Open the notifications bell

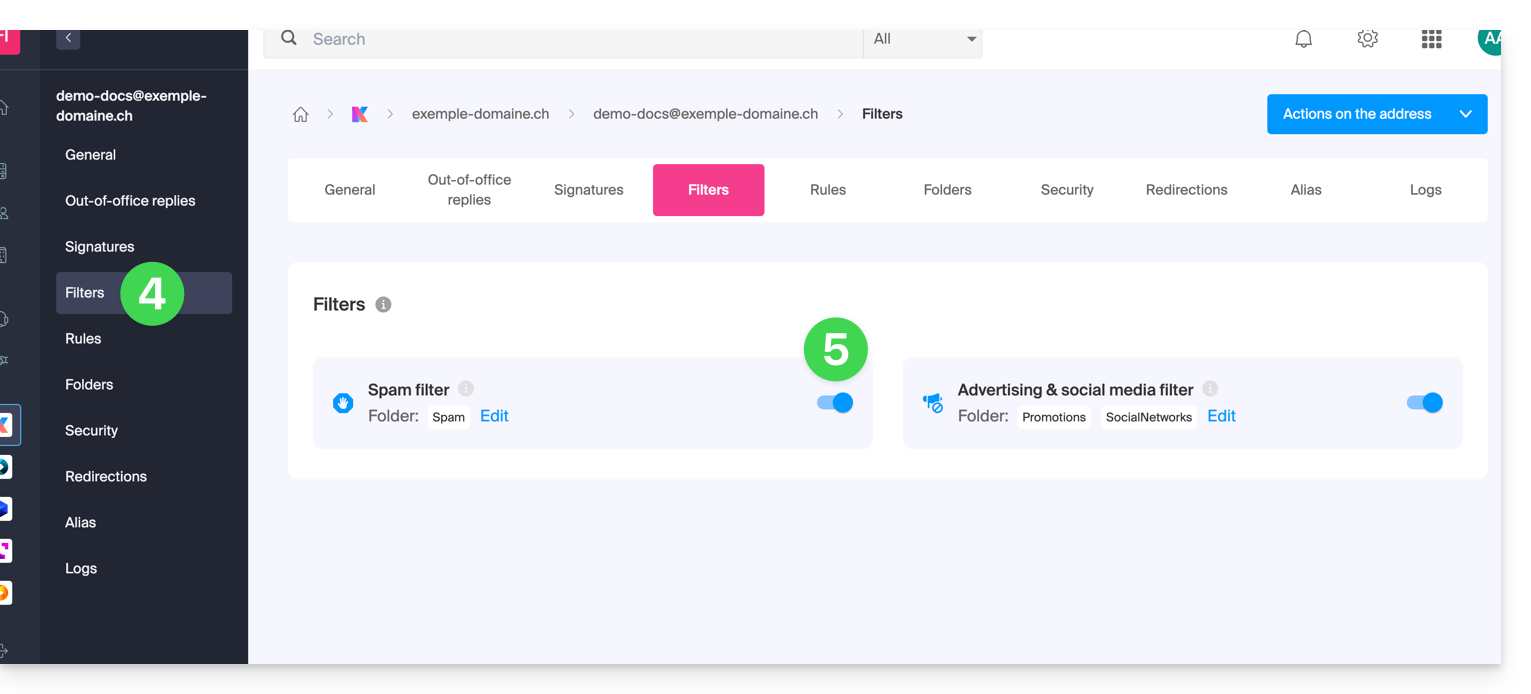(1304, 39)
